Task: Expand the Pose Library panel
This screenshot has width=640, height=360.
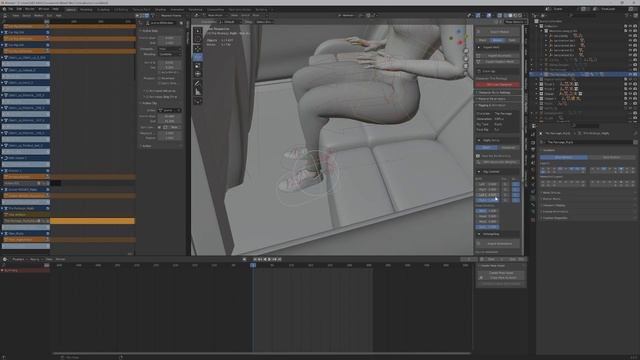Action: (x=551, y=199)
